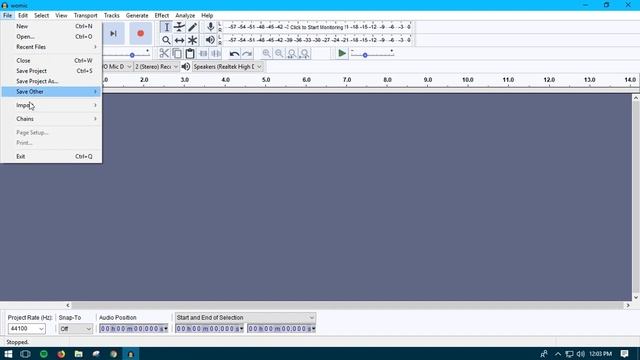
Task: Click the Zoom In icon
Action: click(x=266, y=53)
